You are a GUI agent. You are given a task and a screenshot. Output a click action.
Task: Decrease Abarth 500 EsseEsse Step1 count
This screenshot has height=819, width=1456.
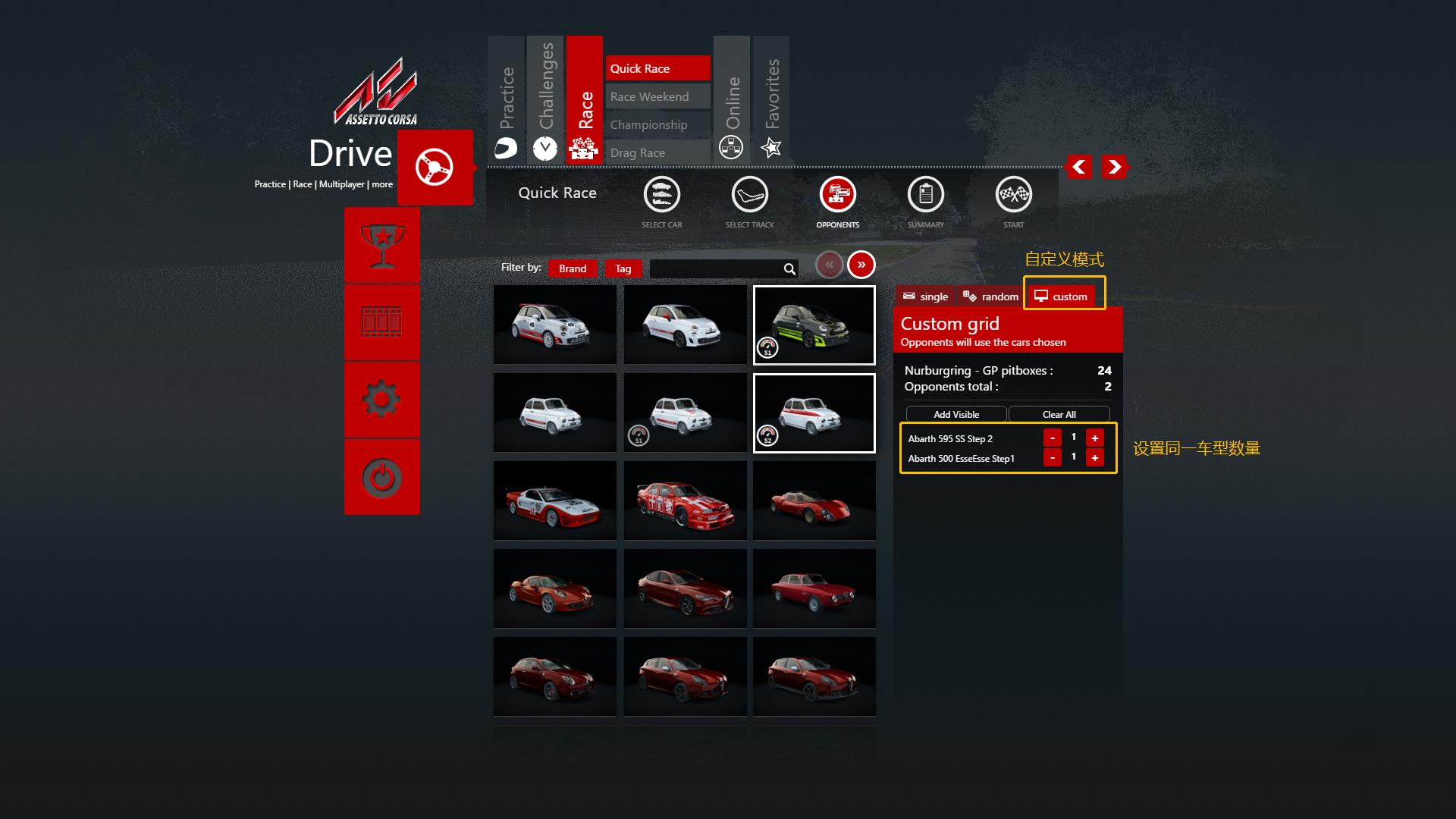pyautogui.click(x=1052, y=457)
